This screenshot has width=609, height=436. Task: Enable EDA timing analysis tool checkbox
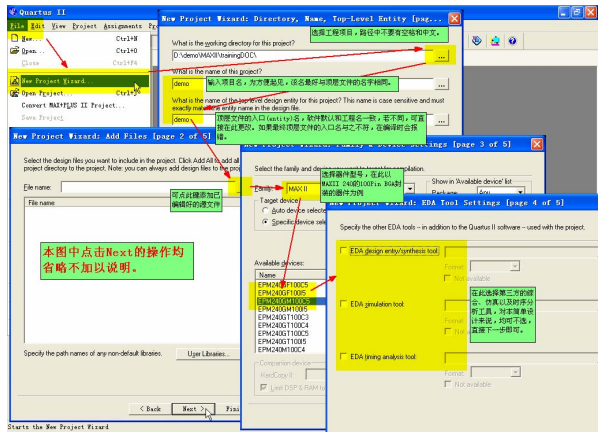343,356
